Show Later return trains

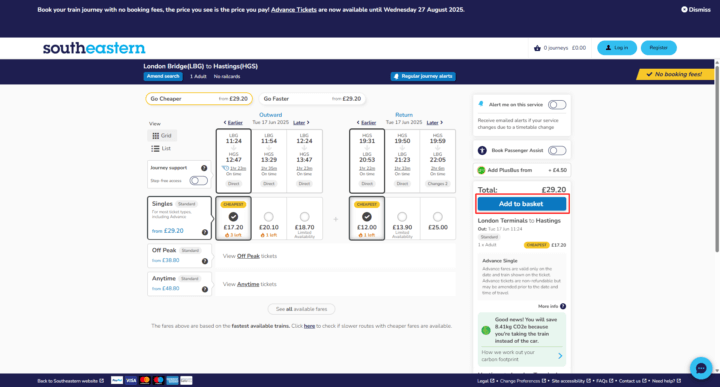(435, 123)
